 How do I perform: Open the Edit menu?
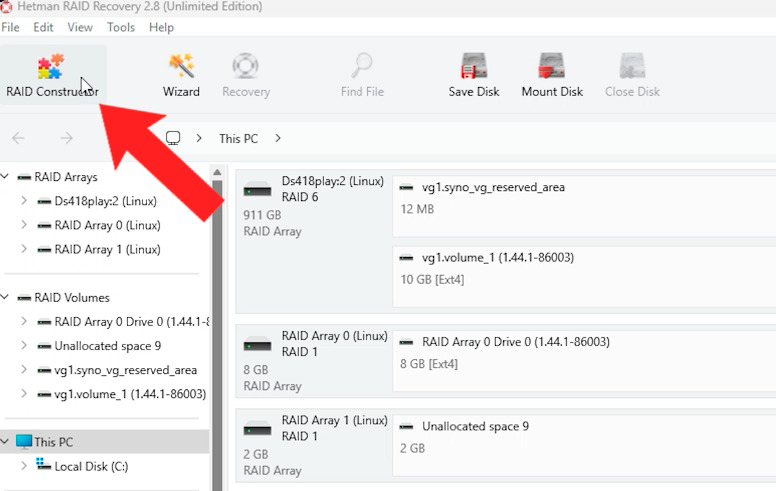click(43, 27)
